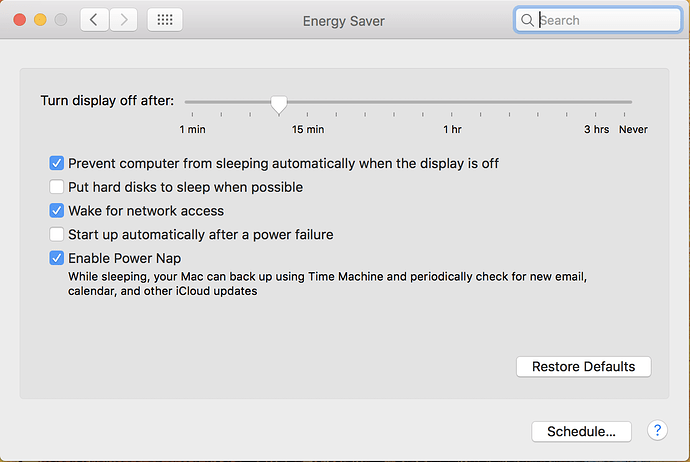Image resolution: width=690 pixels, height=462 pixels.
Task: Close the Energy Saver window
Action: point(20,20)
